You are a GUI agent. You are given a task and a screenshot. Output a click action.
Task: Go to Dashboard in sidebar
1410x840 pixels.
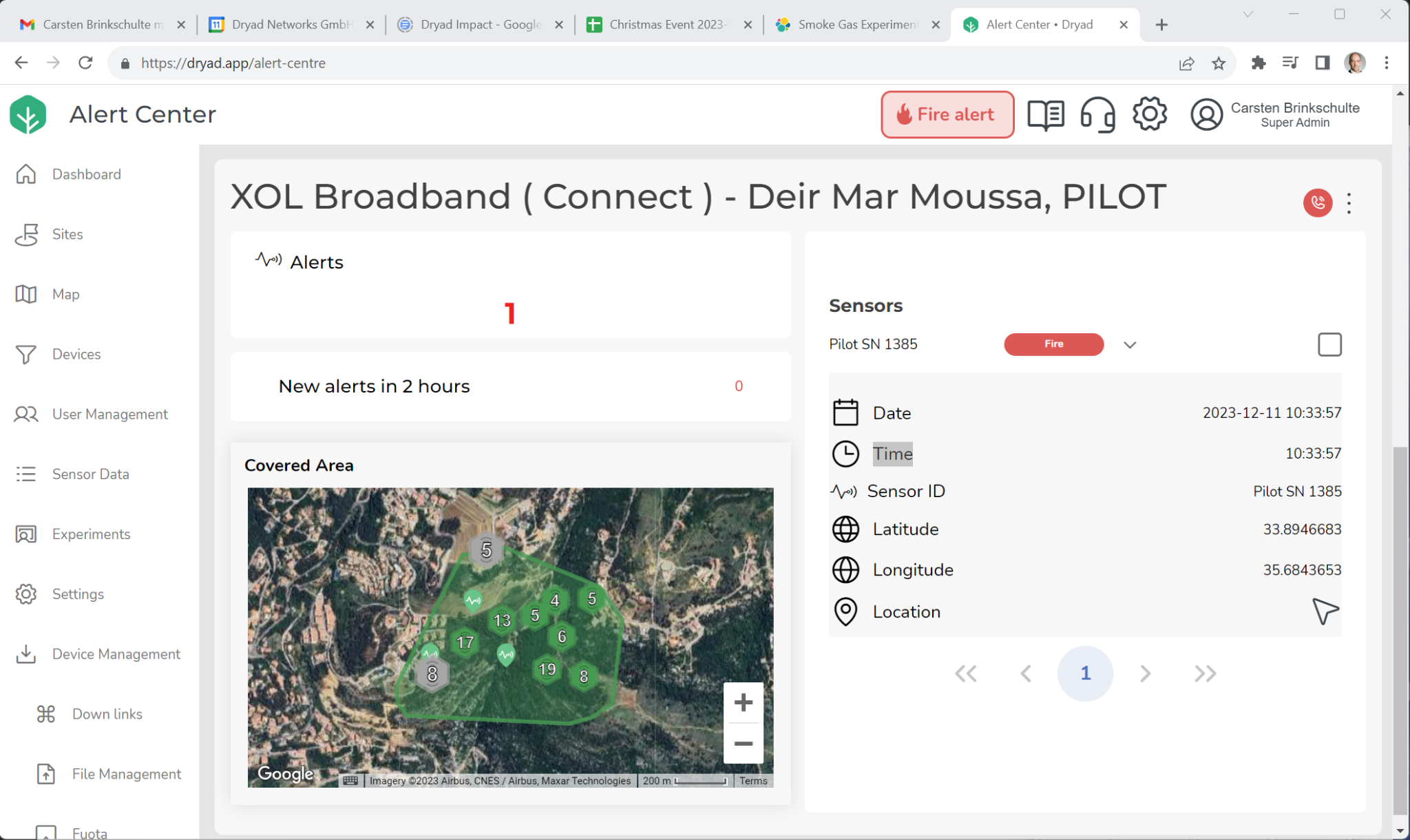pyautogui.click(x=87, y=174)
